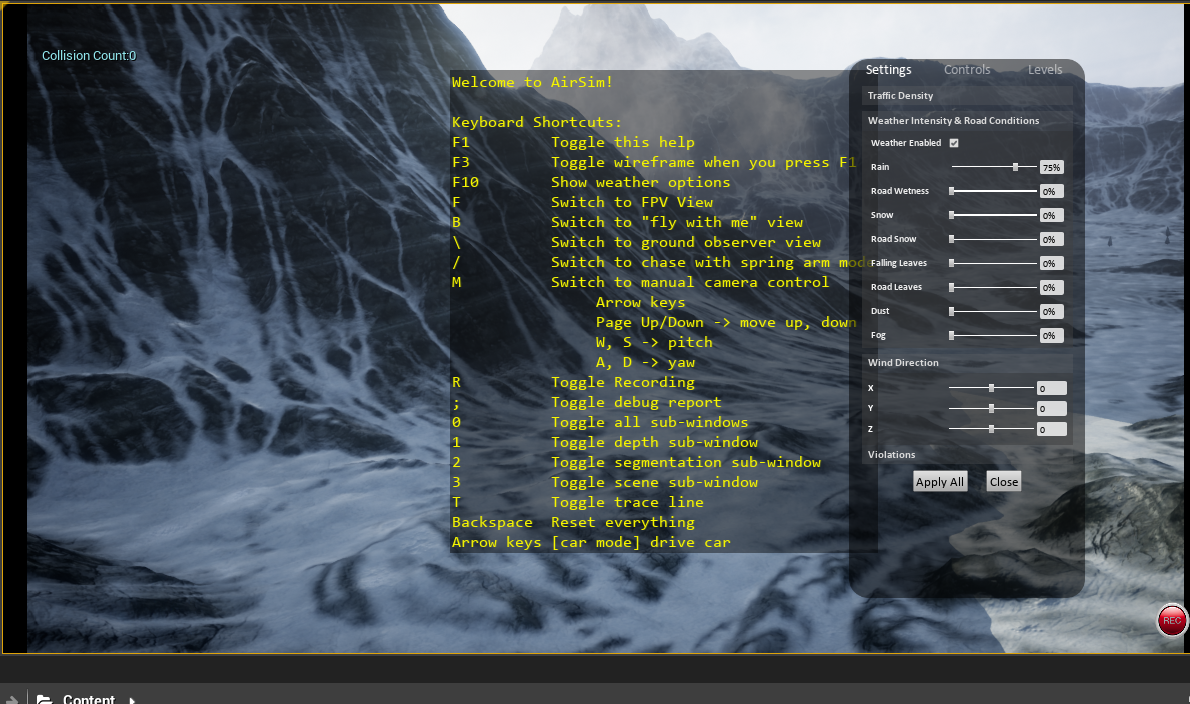1190x704 pixels.
Task: Click the Rain percentage value field
Action: click(1051, 167)
